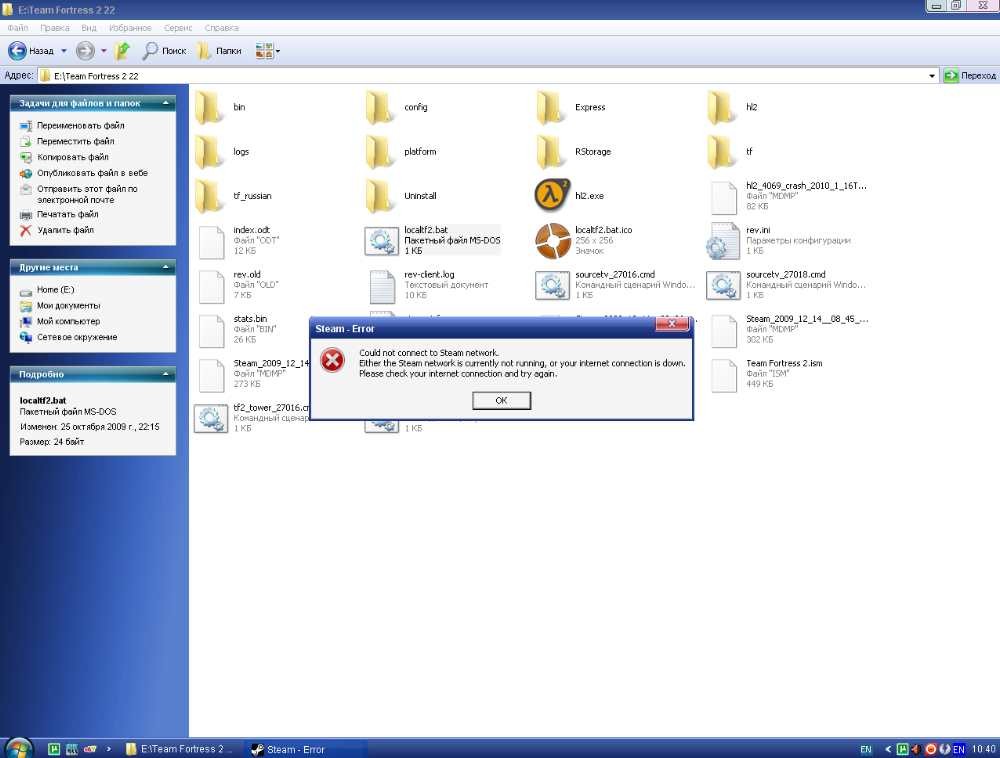Click Копировать файл link
The width and height of the screenshot is (1000, 758).
[73, 157]
